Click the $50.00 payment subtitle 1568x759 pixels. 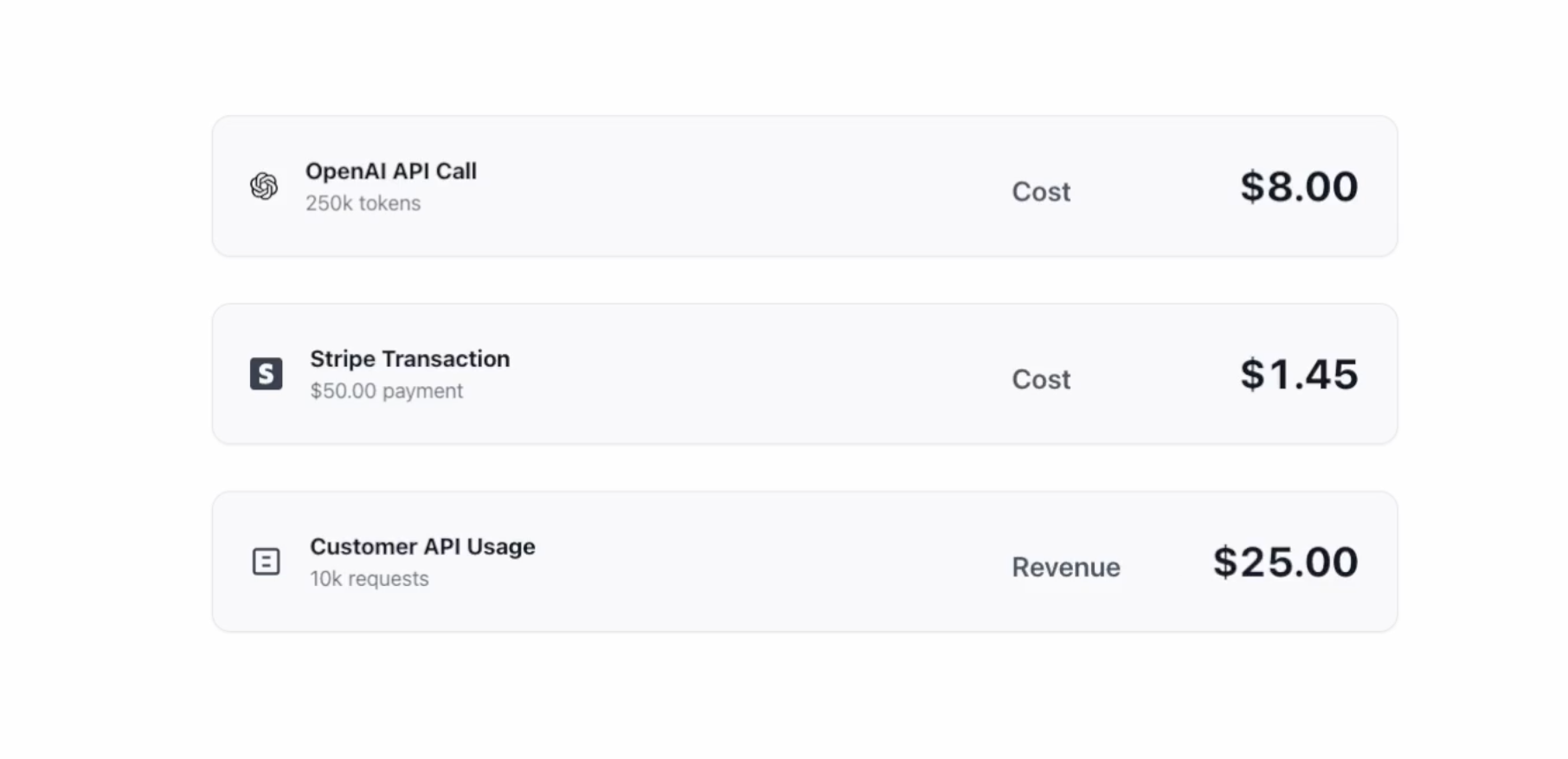(x=386, y=391)
